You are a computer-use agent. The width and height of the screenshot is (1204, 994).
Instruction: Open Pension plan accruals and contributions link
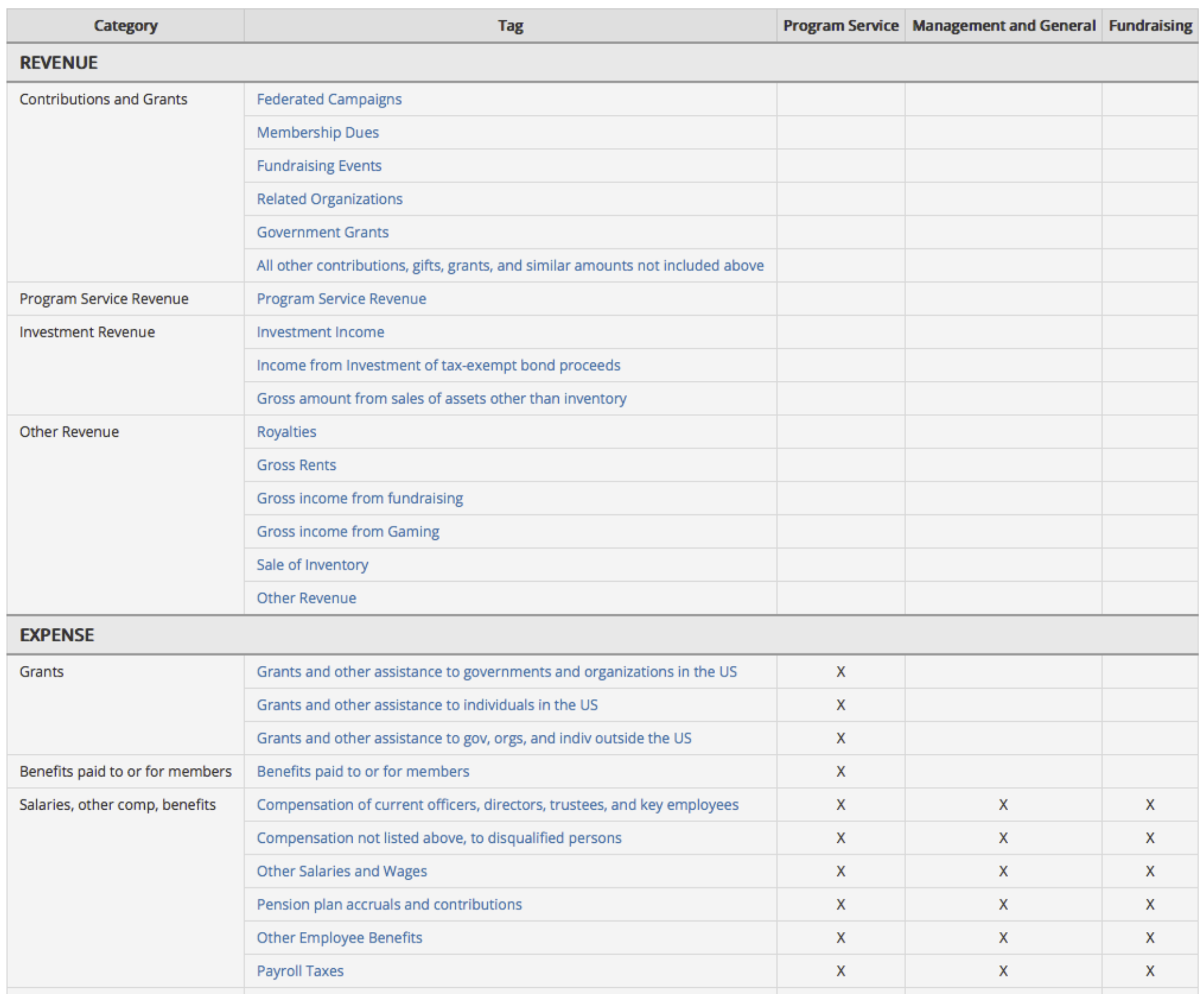click(389, 904)
